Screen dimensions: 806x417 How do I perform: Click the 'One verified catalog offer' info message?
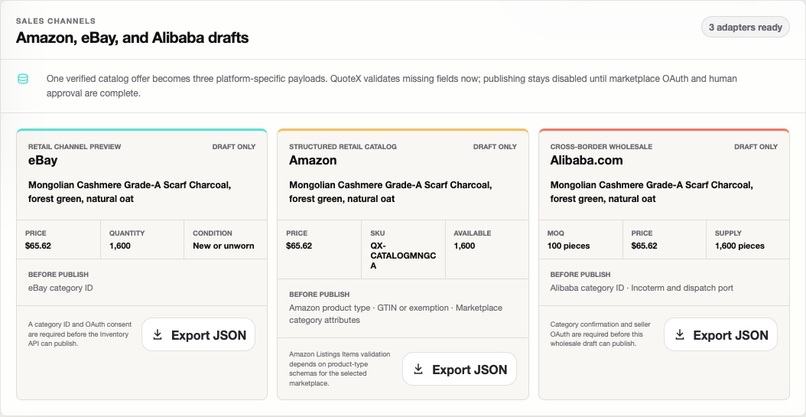392,86
